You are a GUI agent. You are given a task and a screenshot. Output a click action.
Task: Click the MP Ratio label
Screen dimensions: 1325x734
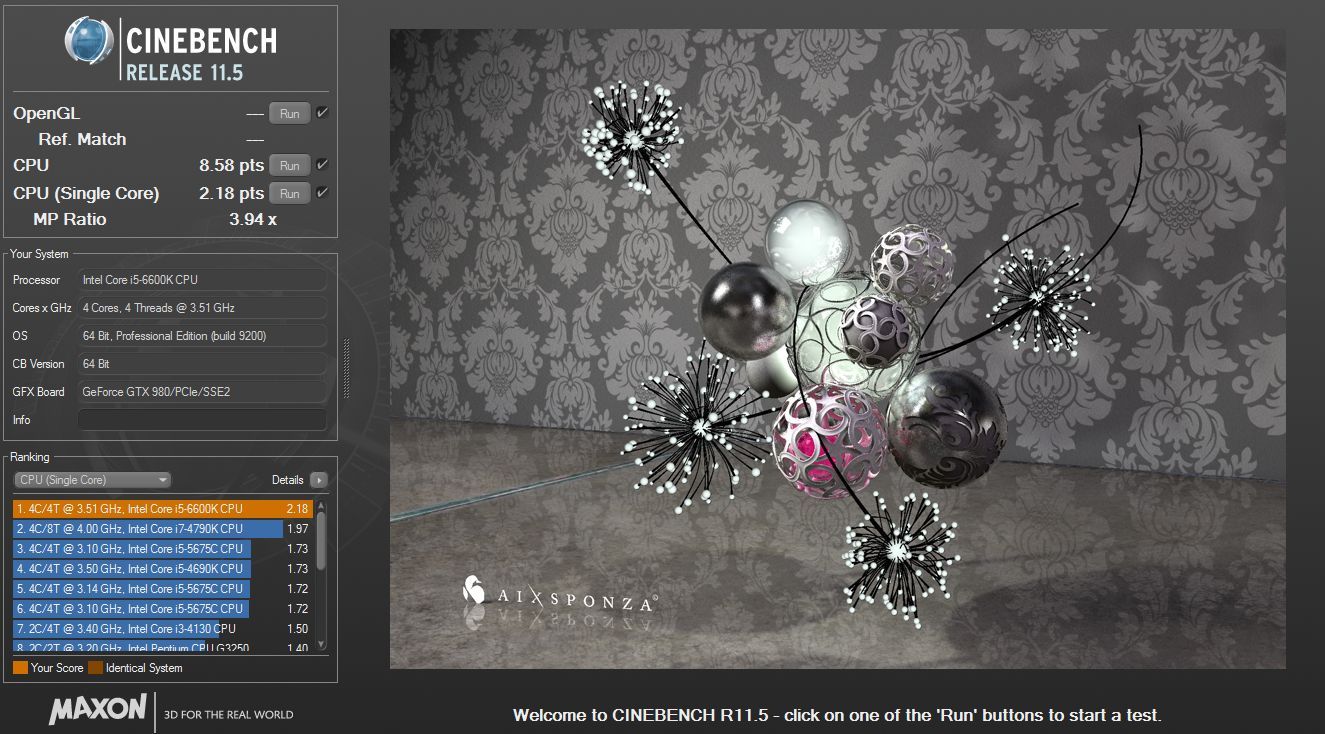(70, 219)
